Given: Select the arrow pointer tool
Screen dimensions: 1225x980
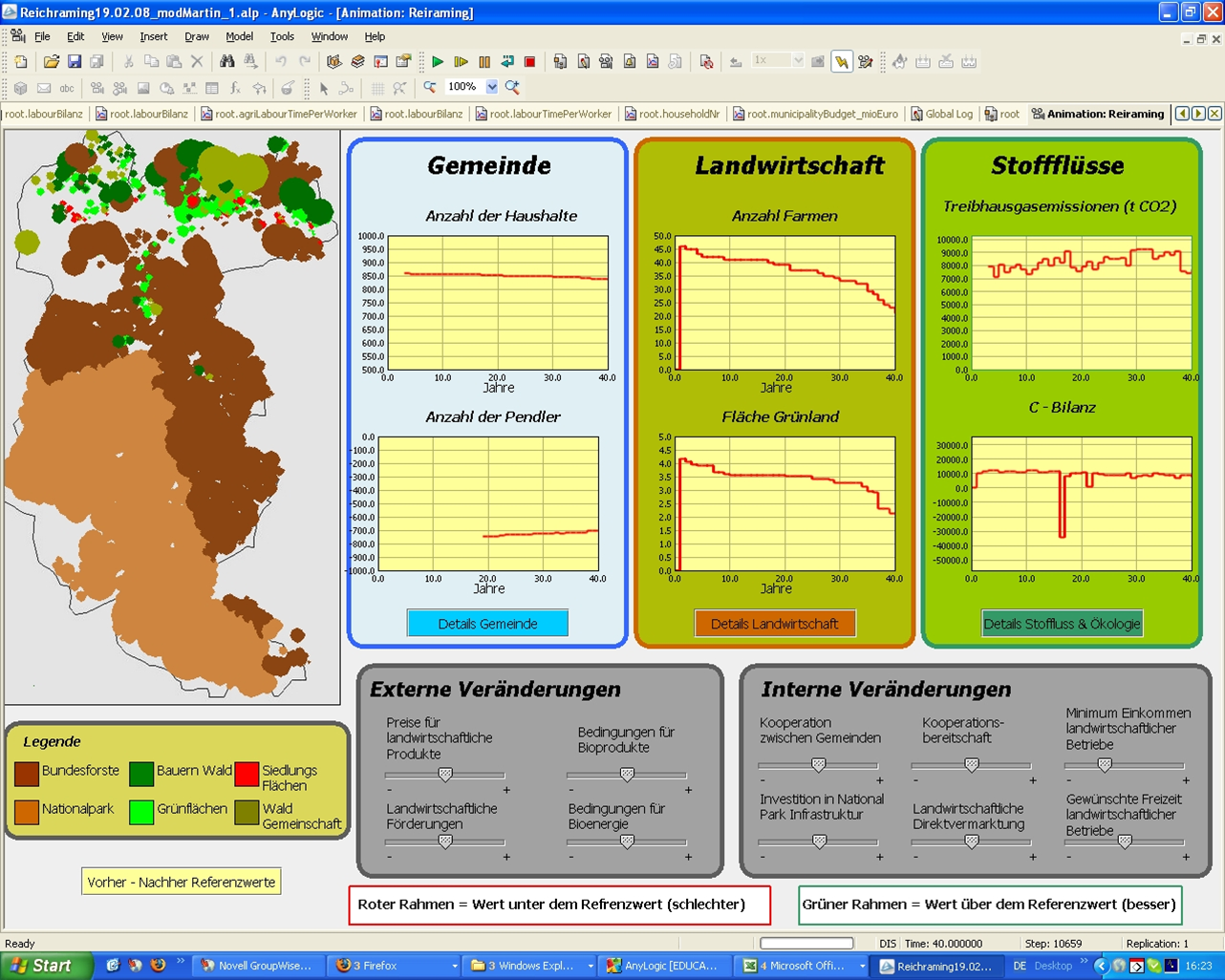Looking at the screenshot, I should 324,88.
